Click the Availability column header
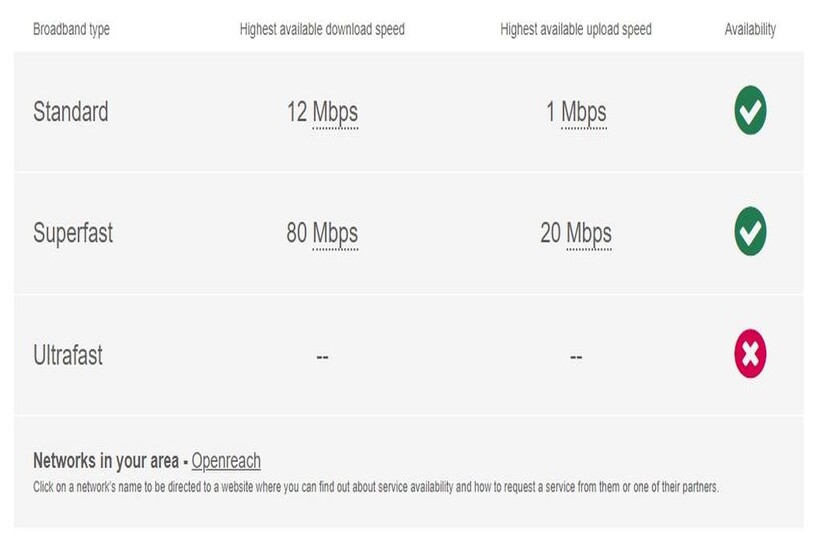820x547 pixels. 750,30
